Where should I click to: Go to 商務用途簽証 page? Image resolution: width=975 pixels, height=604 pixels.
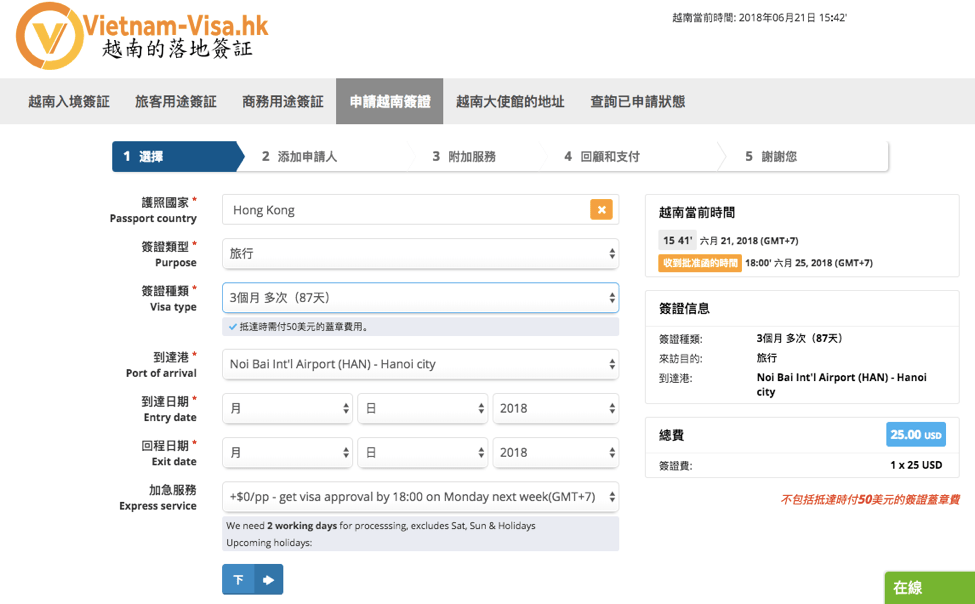tap(283, 102)
